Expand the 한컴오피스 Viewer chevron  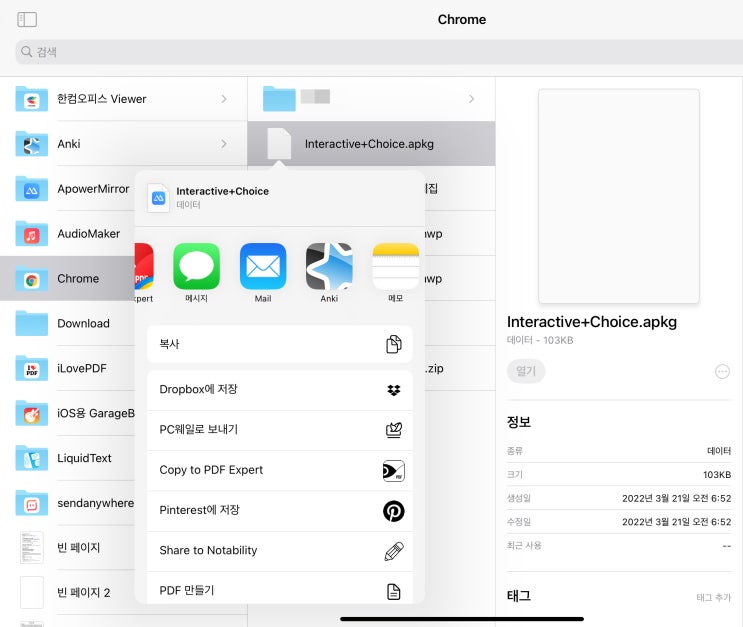pos(224,99)
